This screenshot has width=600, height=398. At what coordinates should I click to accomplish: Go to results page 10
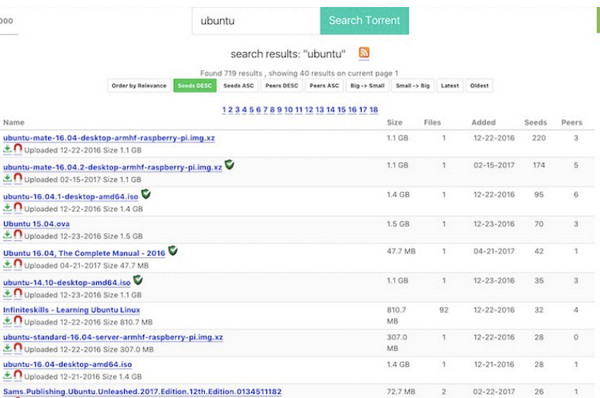point(289,110)
